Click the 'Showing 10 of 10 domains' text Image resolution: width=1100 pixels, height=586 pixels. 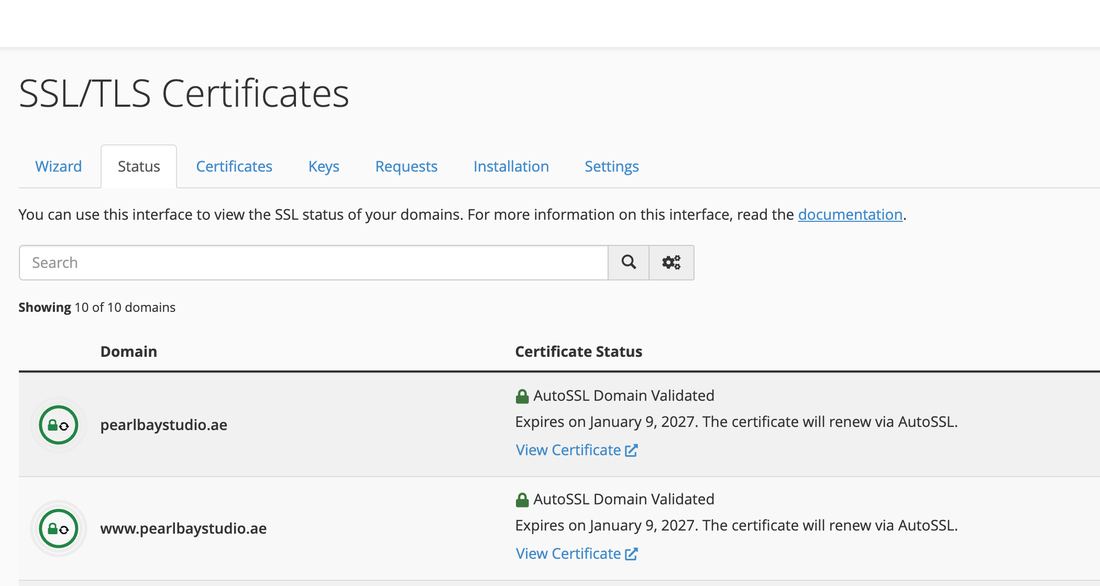coord(97,307)
